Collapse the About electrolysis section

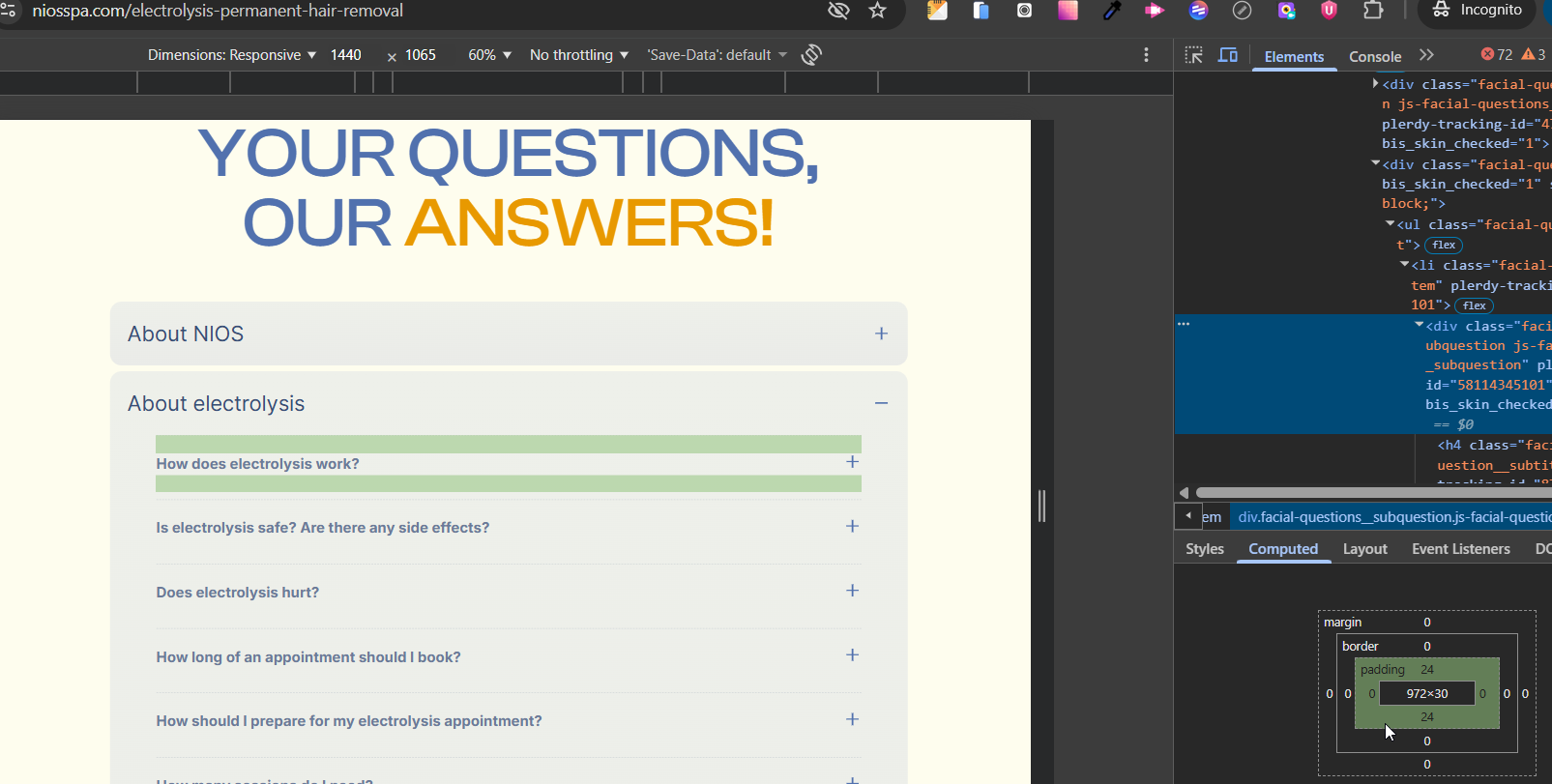[881, 403]
